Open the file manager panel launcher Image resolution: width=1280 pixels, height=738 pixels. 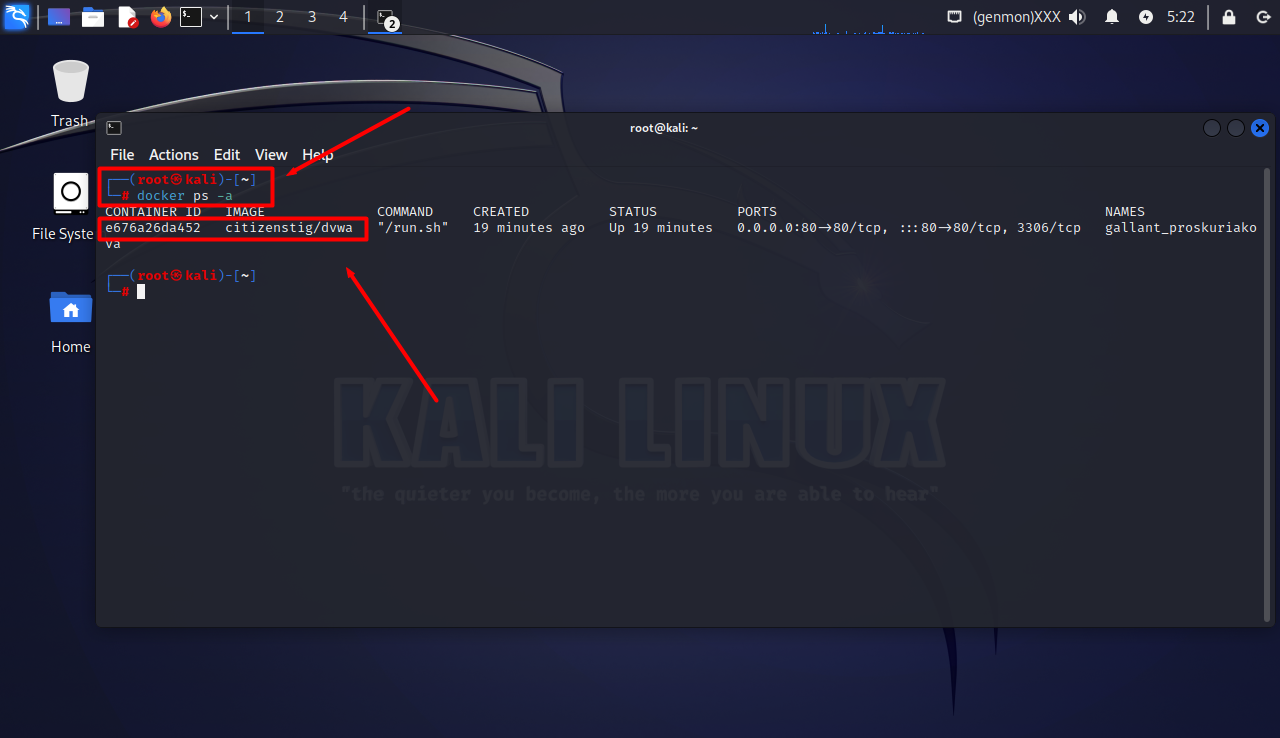93,17
